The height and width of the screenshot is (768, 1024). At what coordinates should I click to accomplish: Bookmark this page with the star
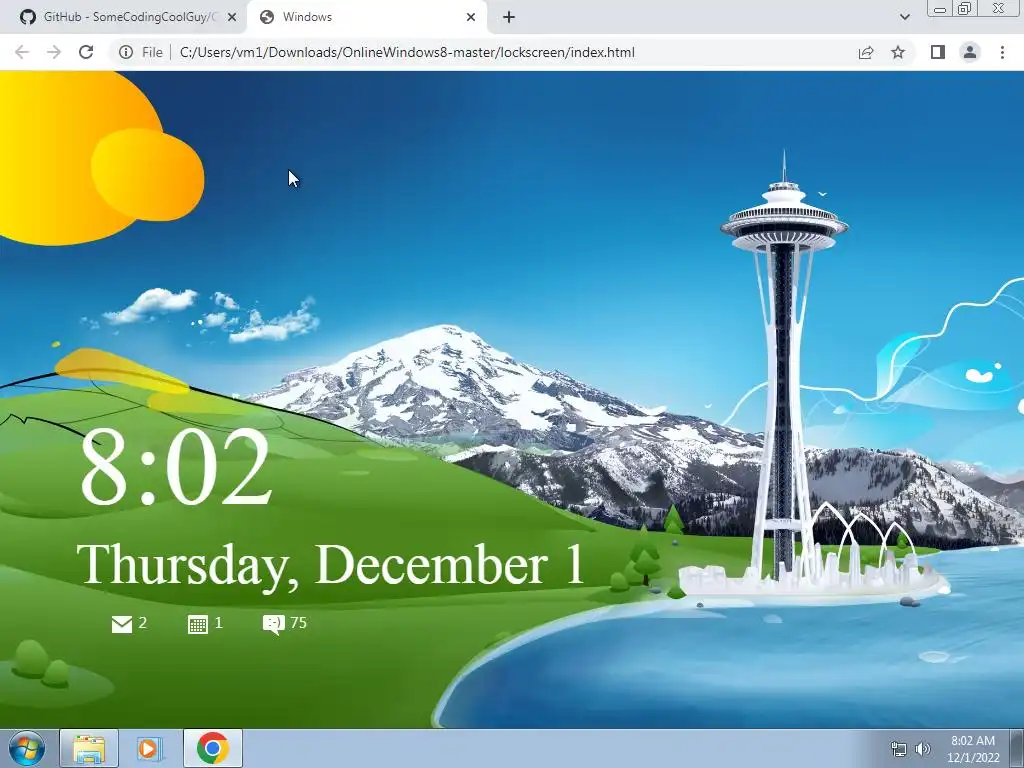tap(898, 52)
